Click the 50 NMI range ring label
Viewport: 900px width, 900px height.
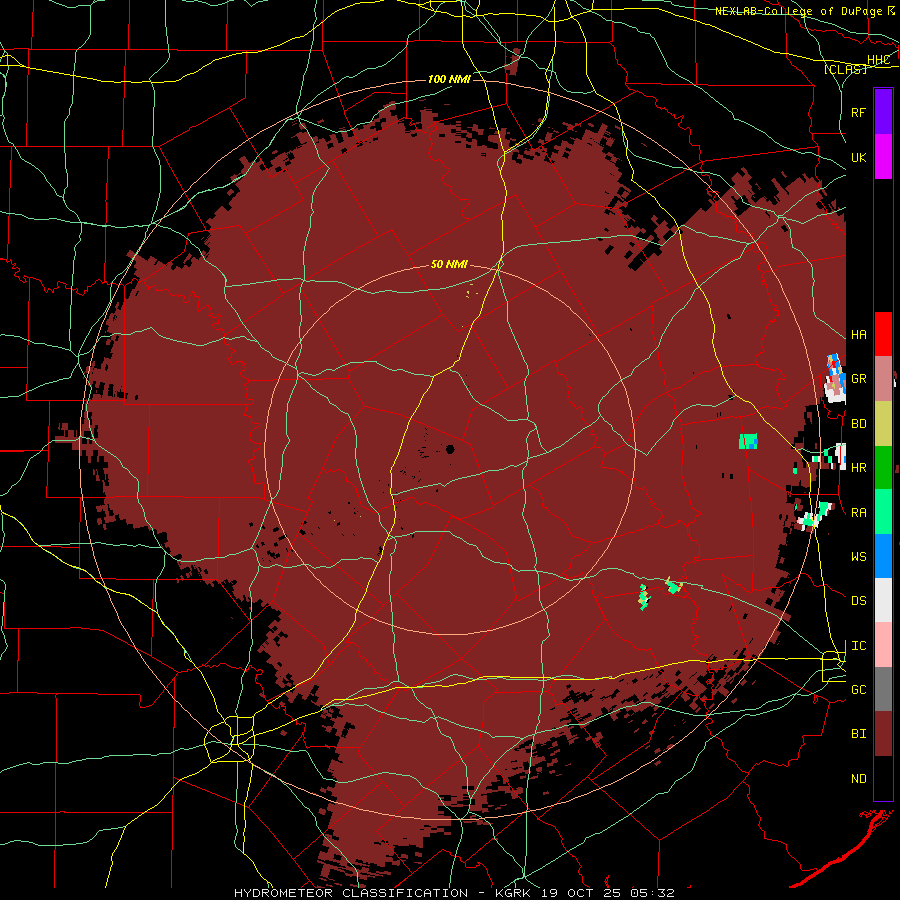coord(449,264)
